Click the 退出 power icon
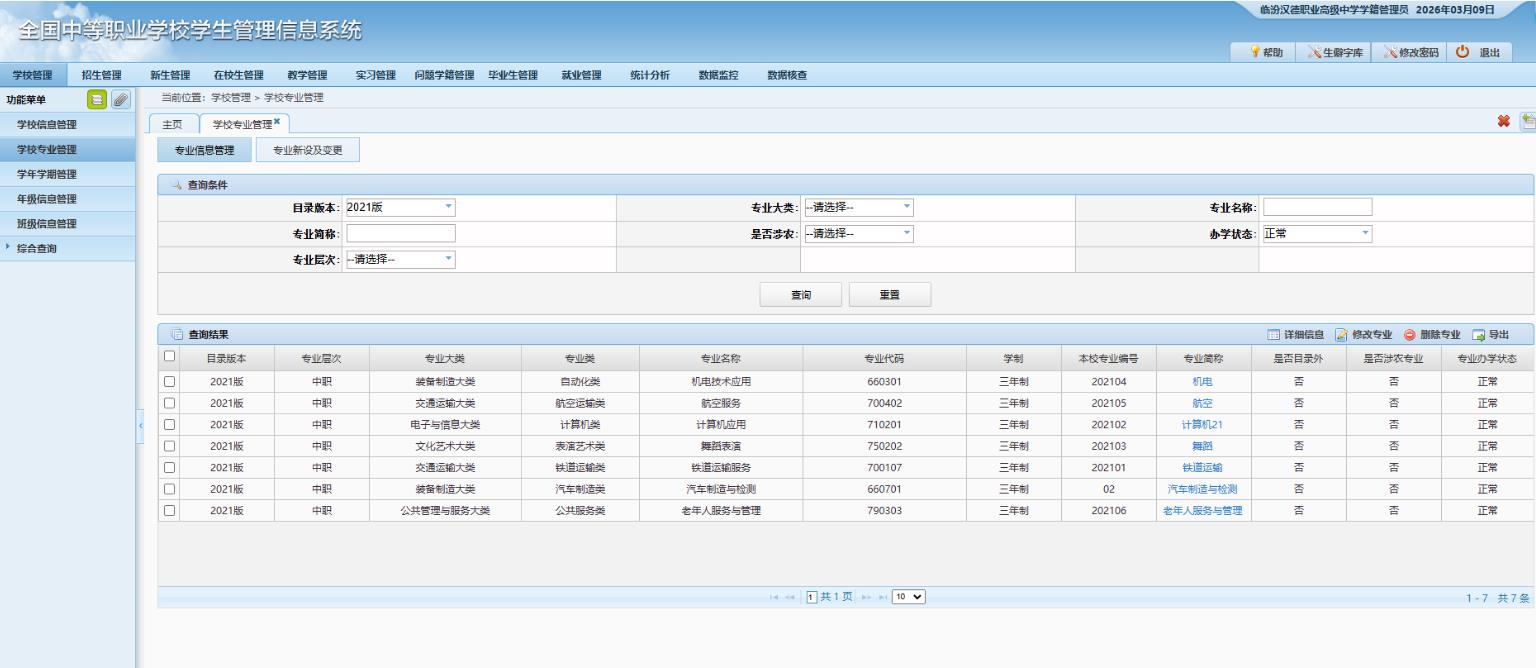 pyautogui.click(x=1462, y=53)
